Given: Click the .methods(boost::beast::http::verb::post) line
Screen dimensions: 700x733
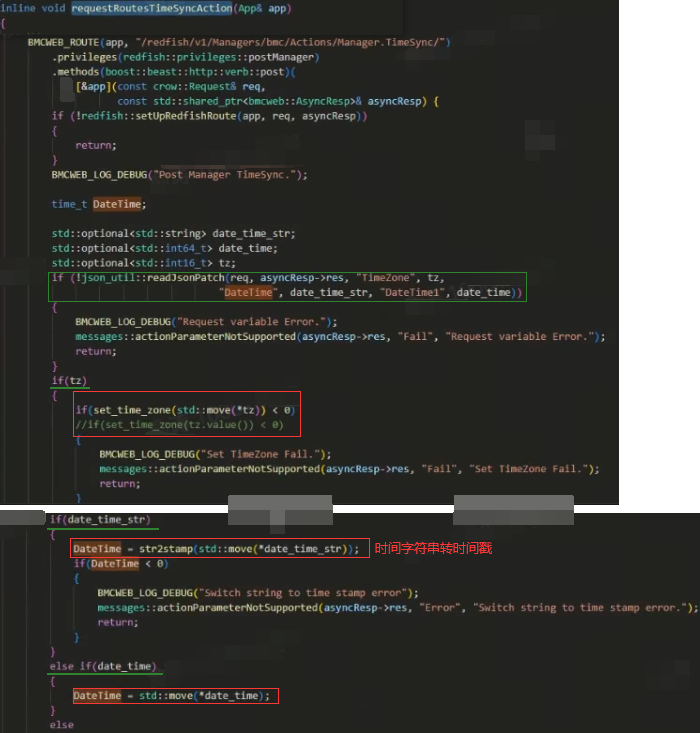Looking at the screenshot, I should [173, 72].
